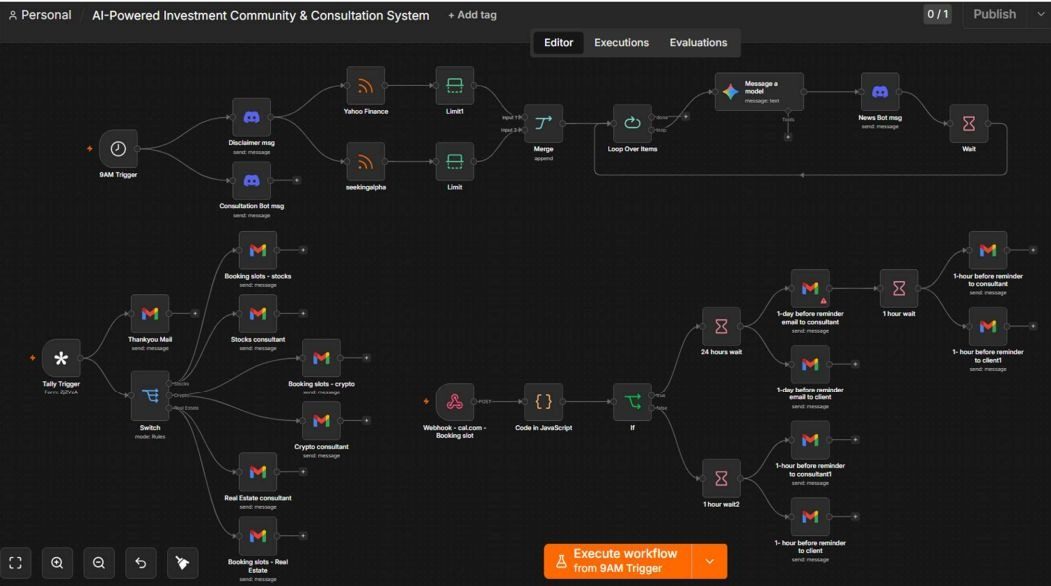Zoom in on the canvas
The height and width of the screenshot is (586, 1051).
click(x=57, y=563)
